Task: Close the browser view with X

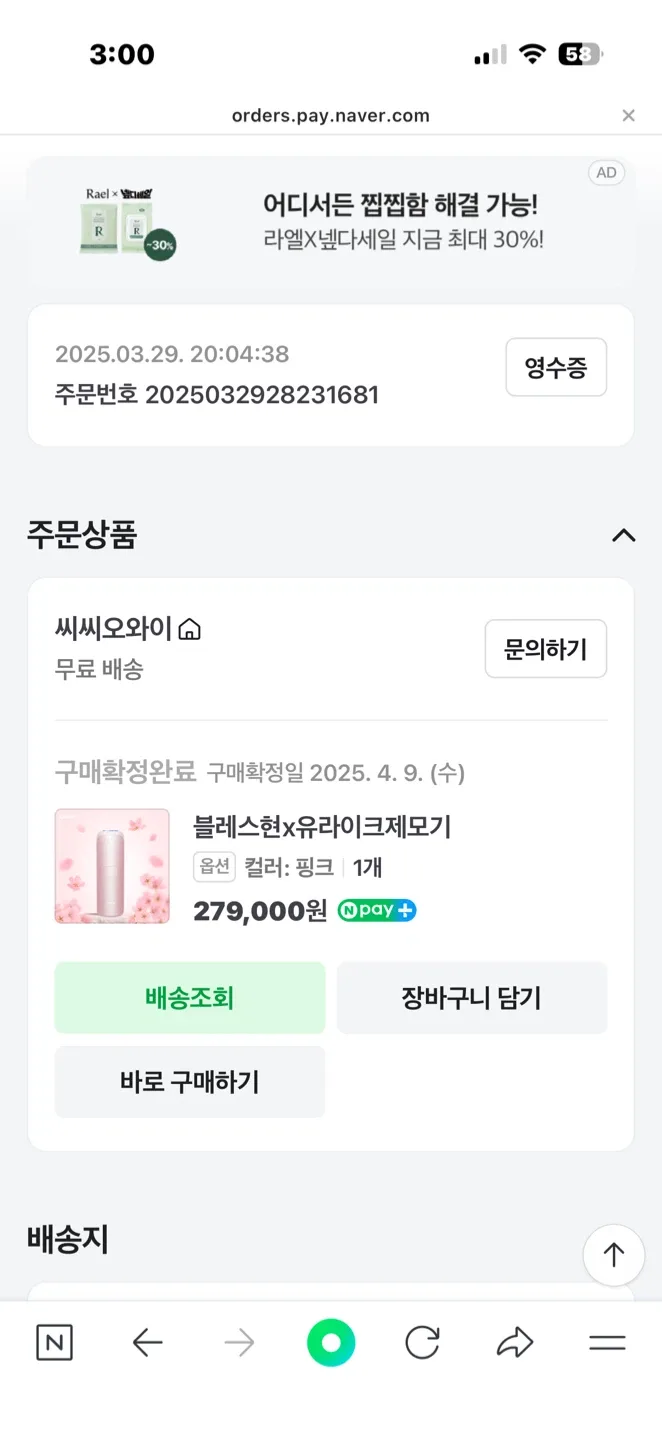Action: tap(628, 116)
